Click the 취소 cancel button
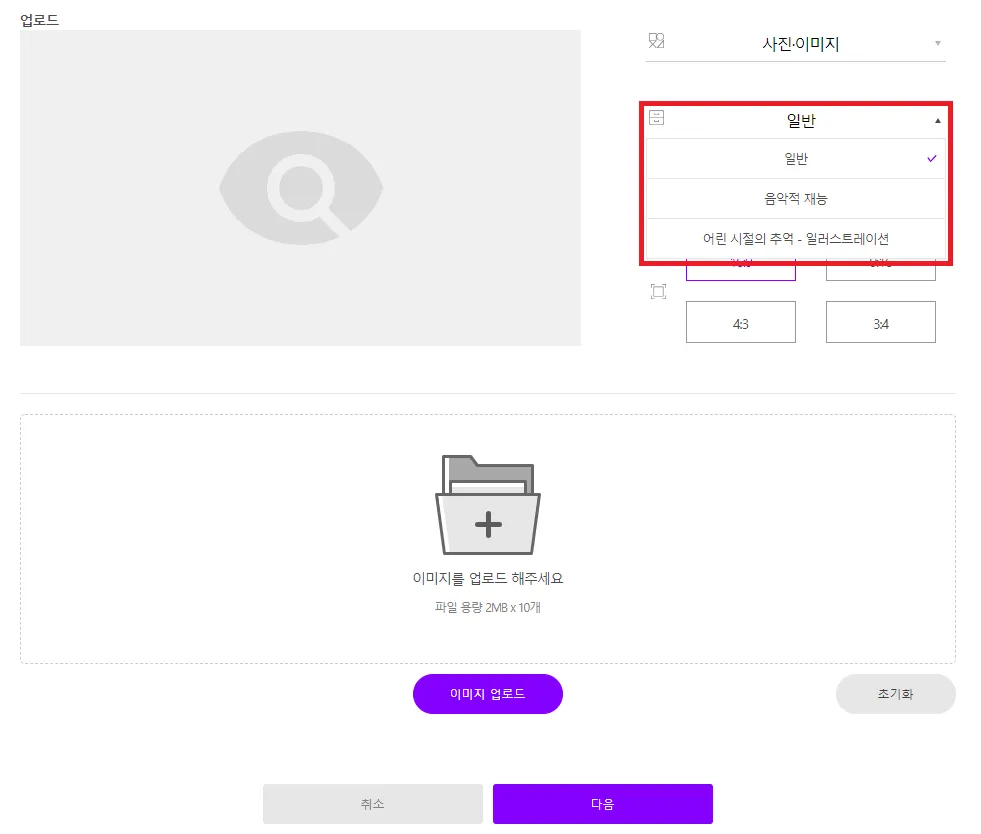 click(373, 804)
